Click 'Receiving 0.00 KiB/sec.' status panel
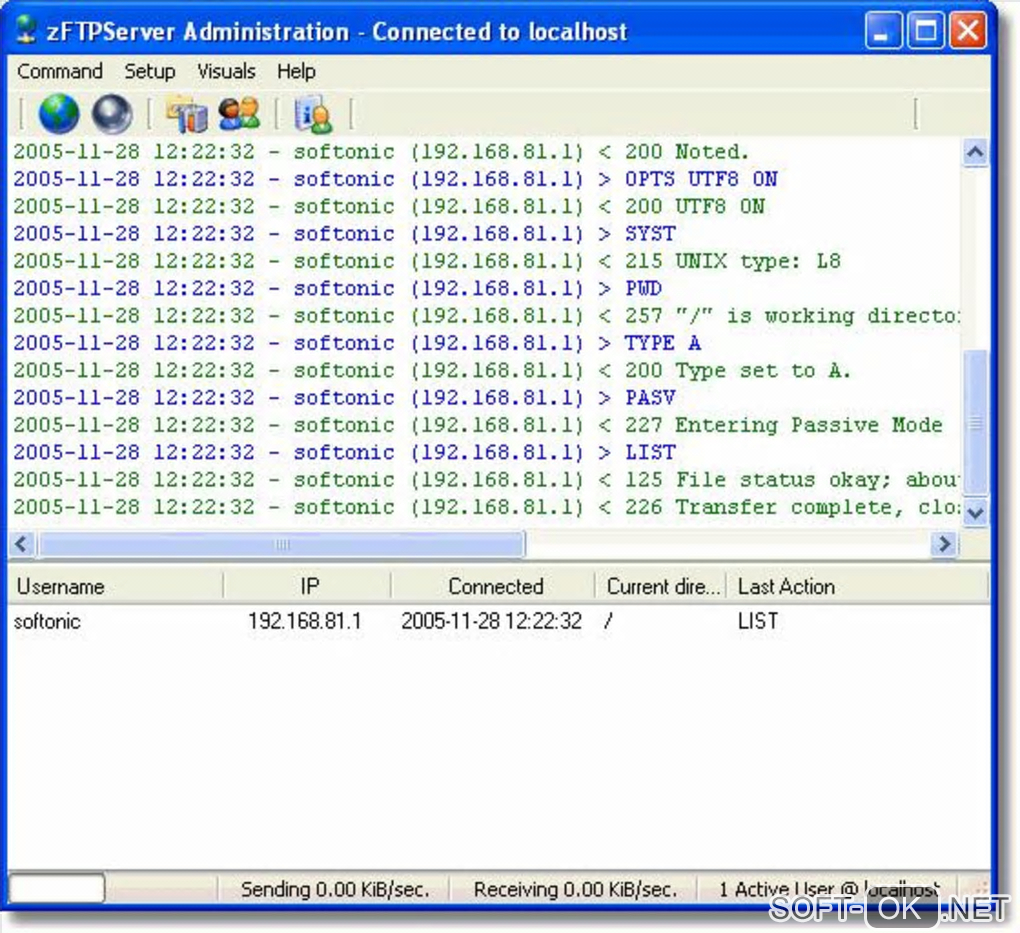1020x933 pixels. (x=575, y=889)
